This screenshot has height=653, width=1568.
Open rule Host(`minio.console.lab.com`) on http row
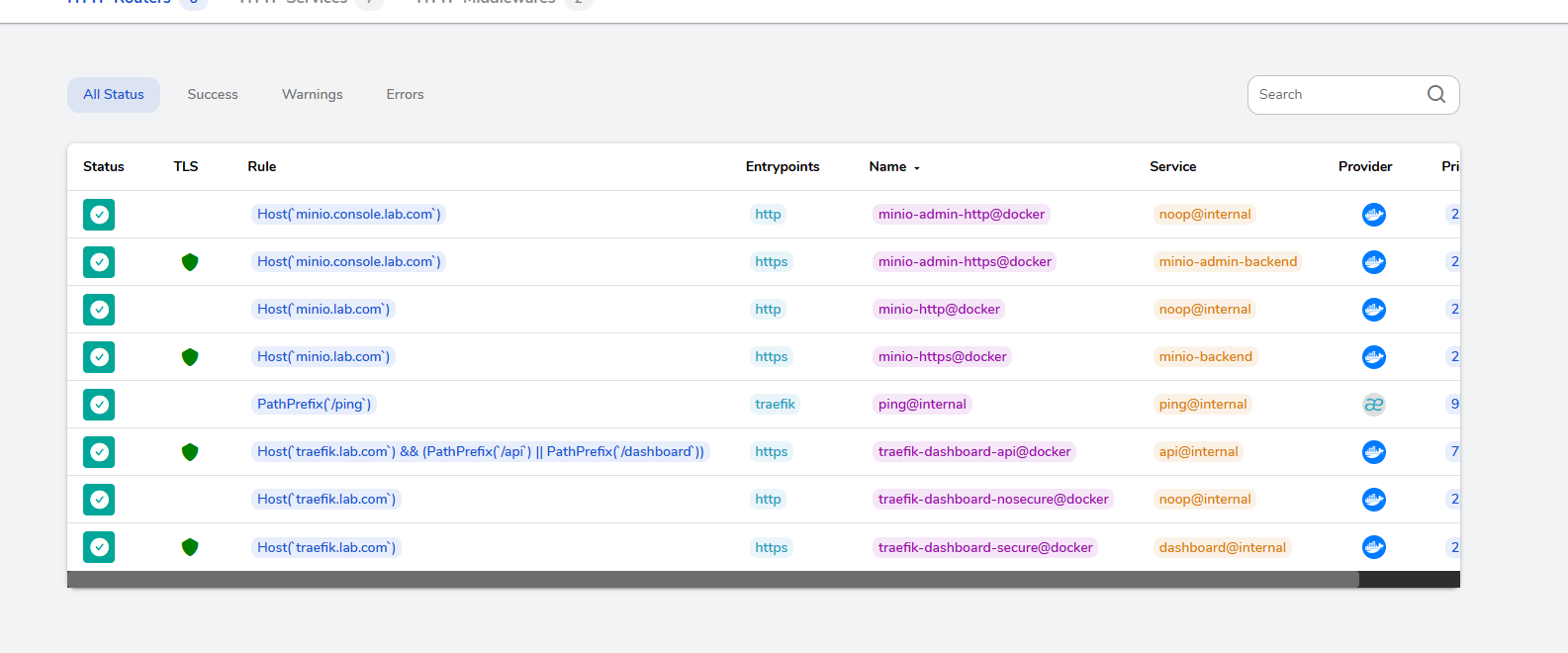[348, 215]
